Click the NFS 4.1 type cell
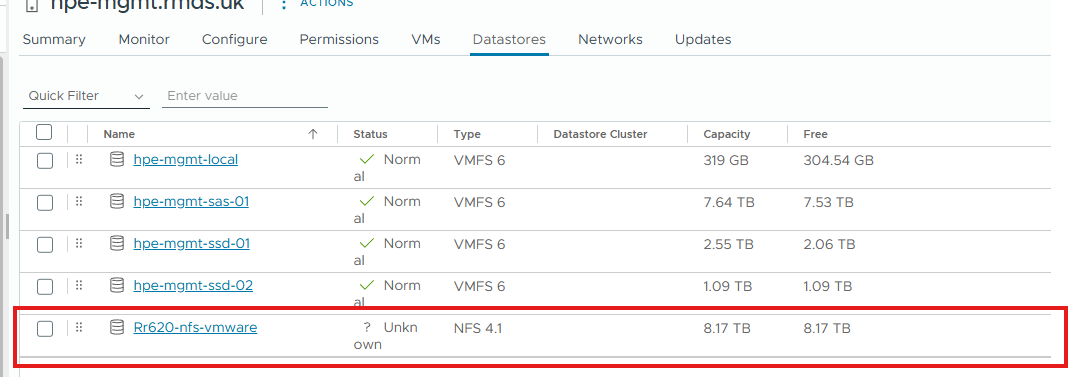 point(477,328)
